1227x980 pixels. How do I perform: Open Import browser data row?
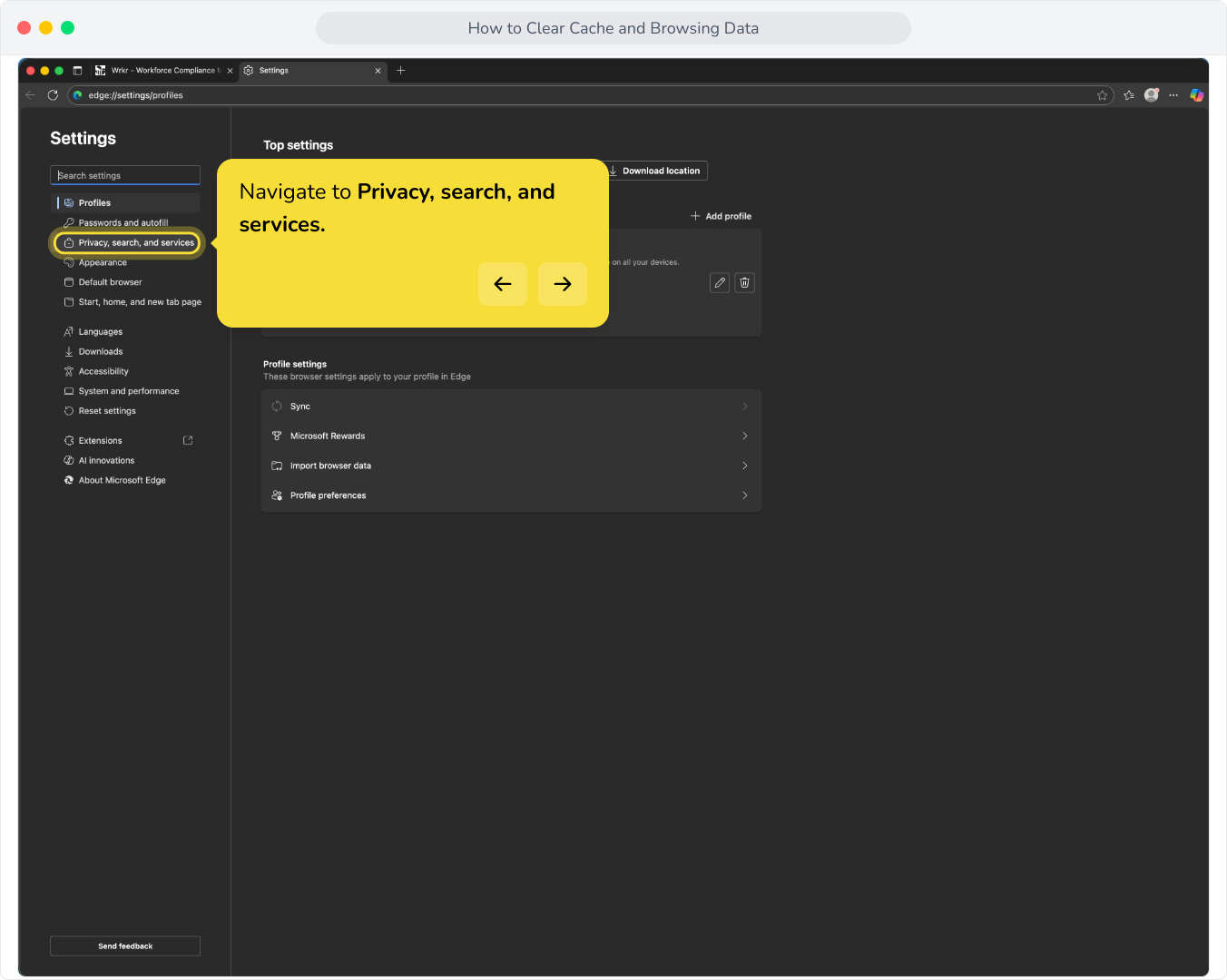coord(511,466)
